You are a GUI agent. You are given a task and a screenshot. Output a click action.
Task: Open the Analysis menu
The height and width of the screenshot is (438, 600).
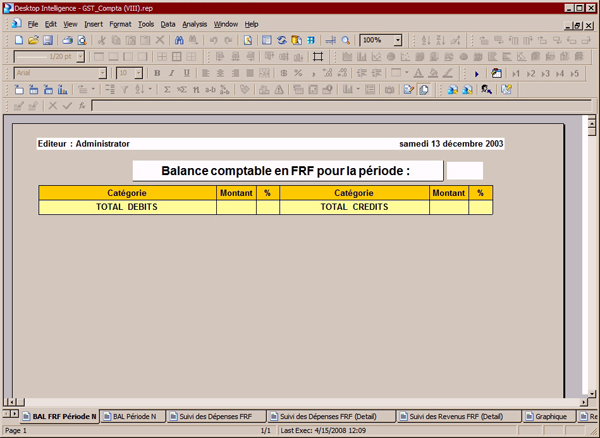click(x=194, y=23)
